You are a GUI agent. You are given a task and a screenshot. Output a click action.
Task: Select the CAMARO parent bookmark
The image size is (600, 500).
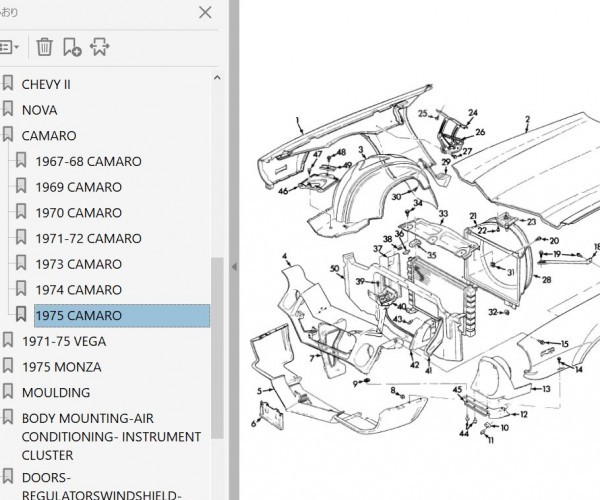tap(49, 136)
